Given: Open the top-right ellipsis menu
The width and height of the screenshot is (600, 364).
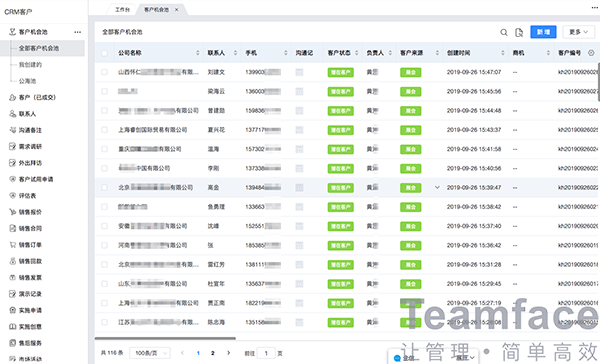Looking at the screenshot, I should click(595, 8).
